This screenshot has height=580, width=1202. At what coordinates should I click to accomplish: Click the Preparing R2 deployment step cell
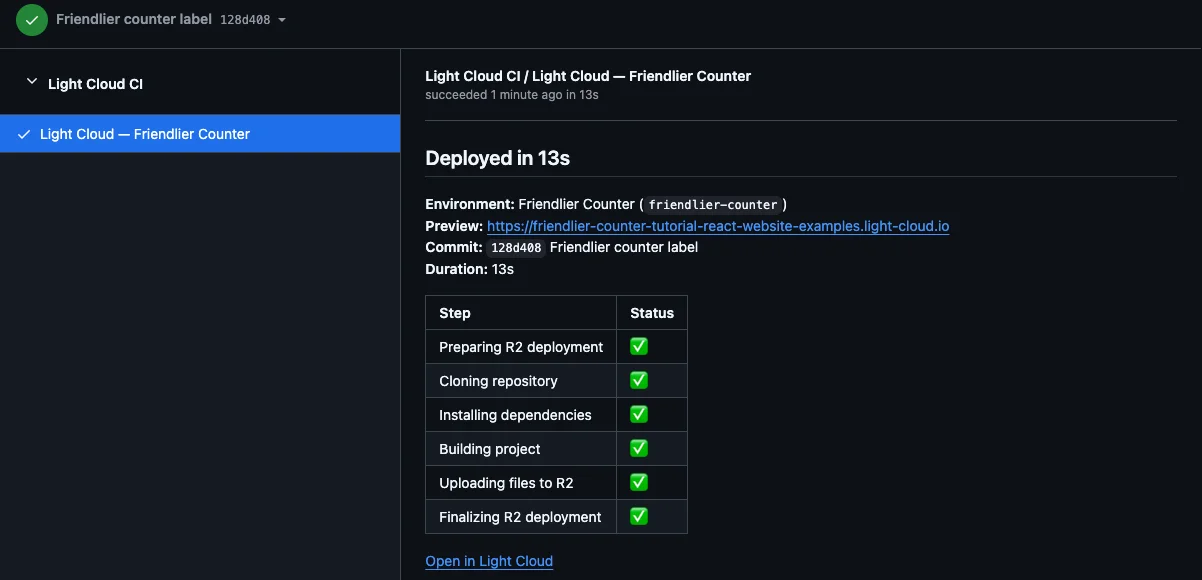pos(521,347)
